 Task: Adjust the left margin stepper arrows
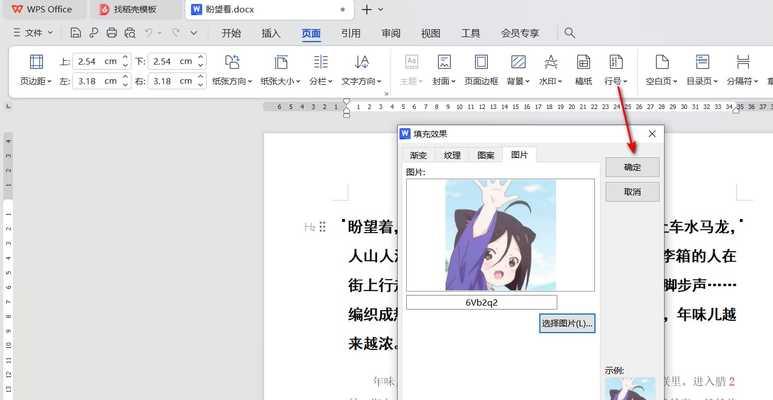click(x=125, y=81)
